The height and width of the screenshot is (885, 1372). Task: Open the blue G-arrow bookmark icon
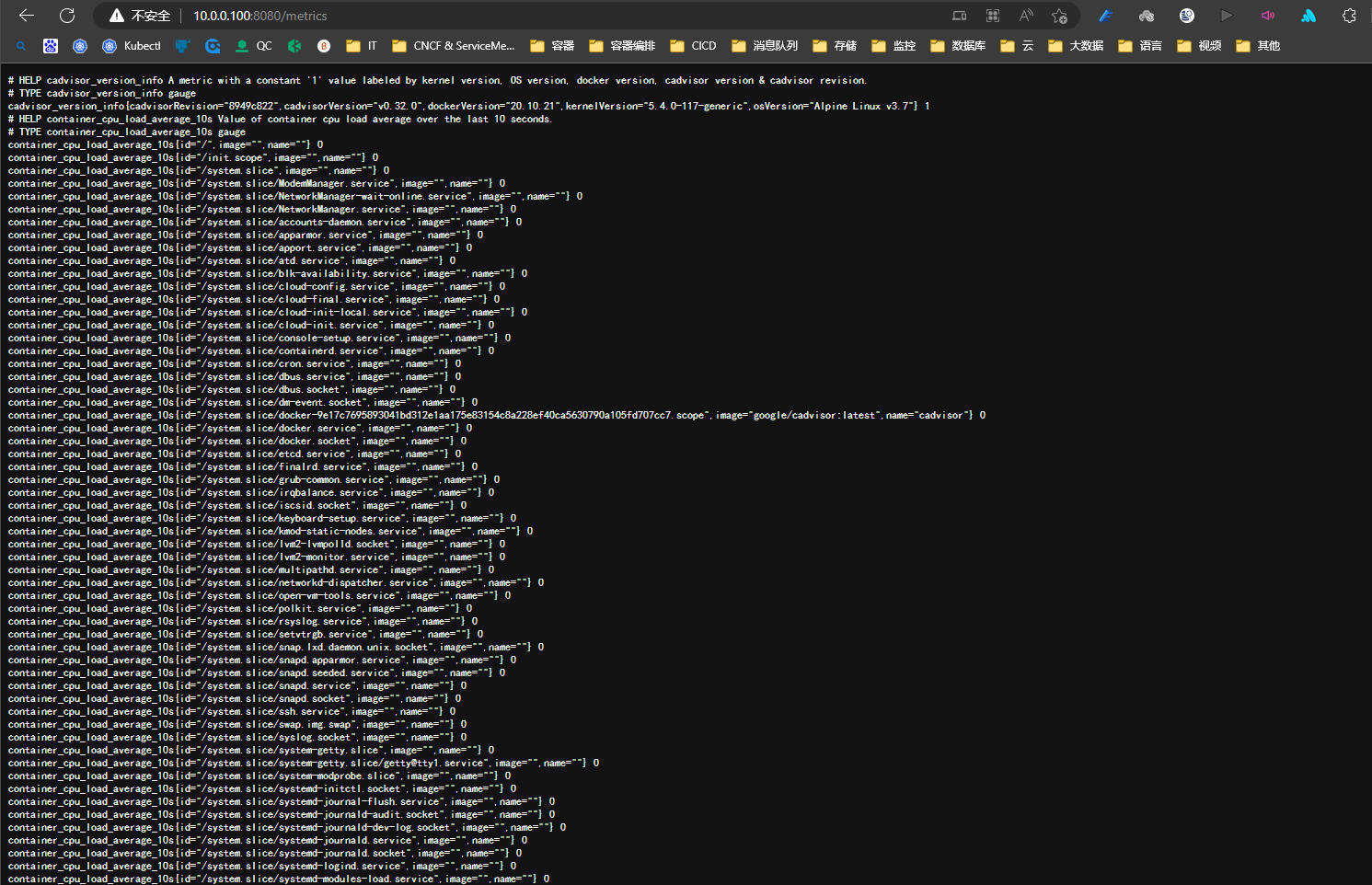213,45
